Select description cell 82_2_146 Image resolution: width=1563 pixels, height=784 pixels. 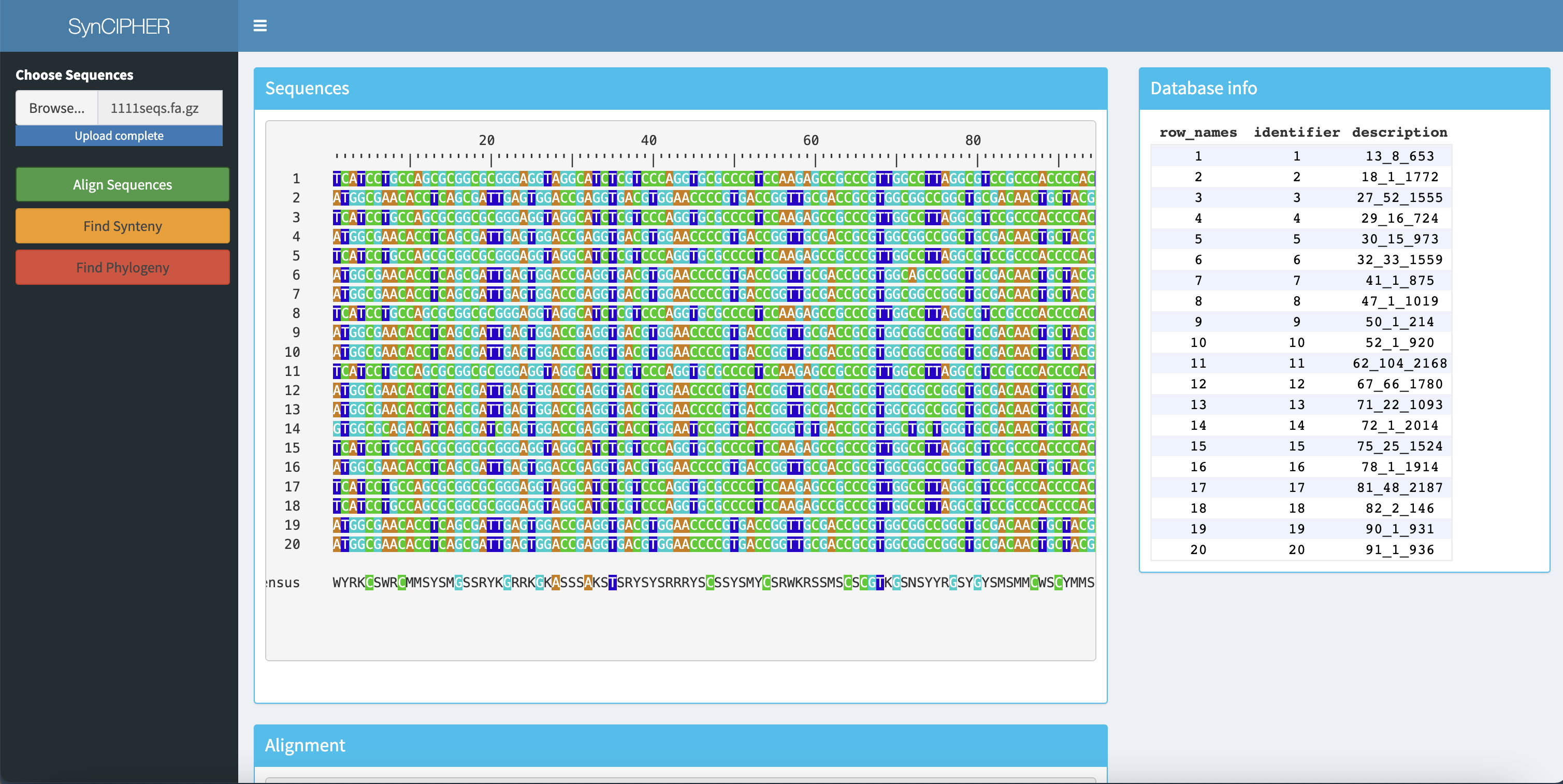pos(1399,508)
